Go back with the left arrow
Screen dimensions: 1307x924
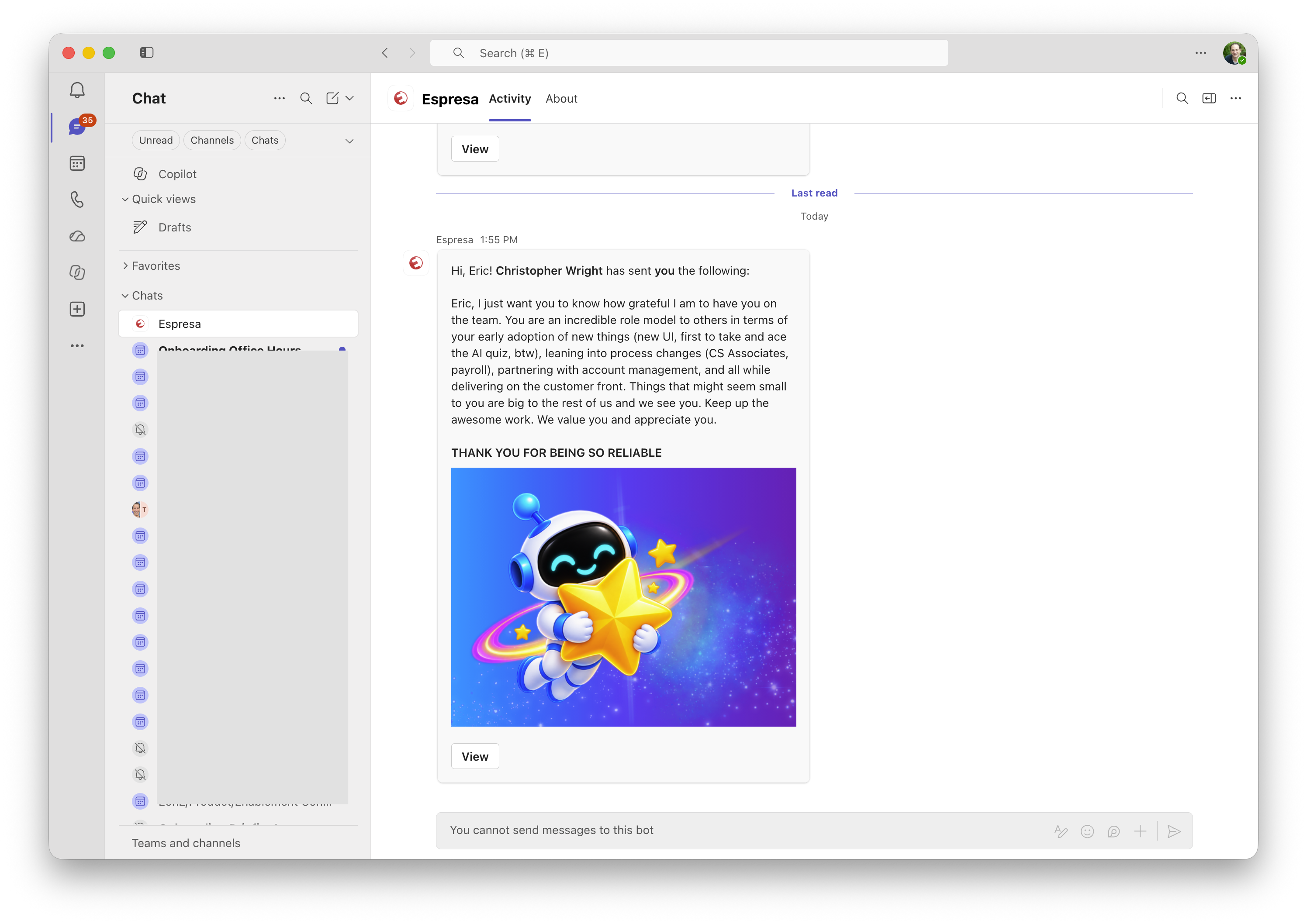(x=385, y=53)
